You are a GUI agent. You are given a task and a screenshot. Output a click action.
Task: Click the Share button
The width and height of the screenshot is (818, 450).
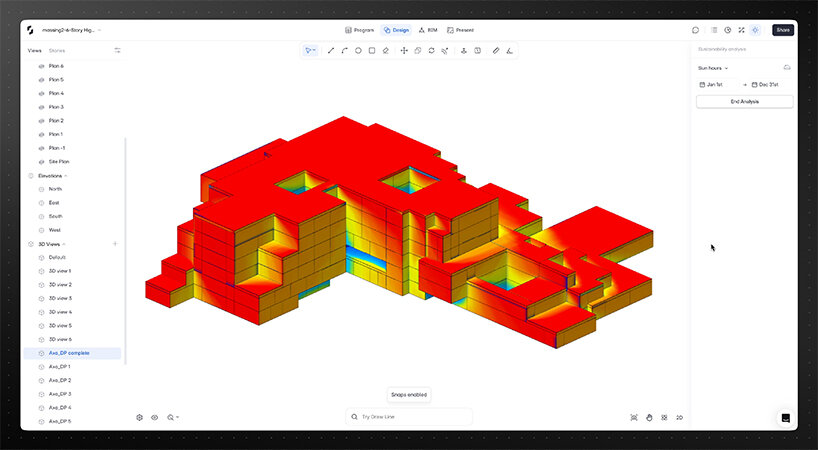tap(783, 30)
